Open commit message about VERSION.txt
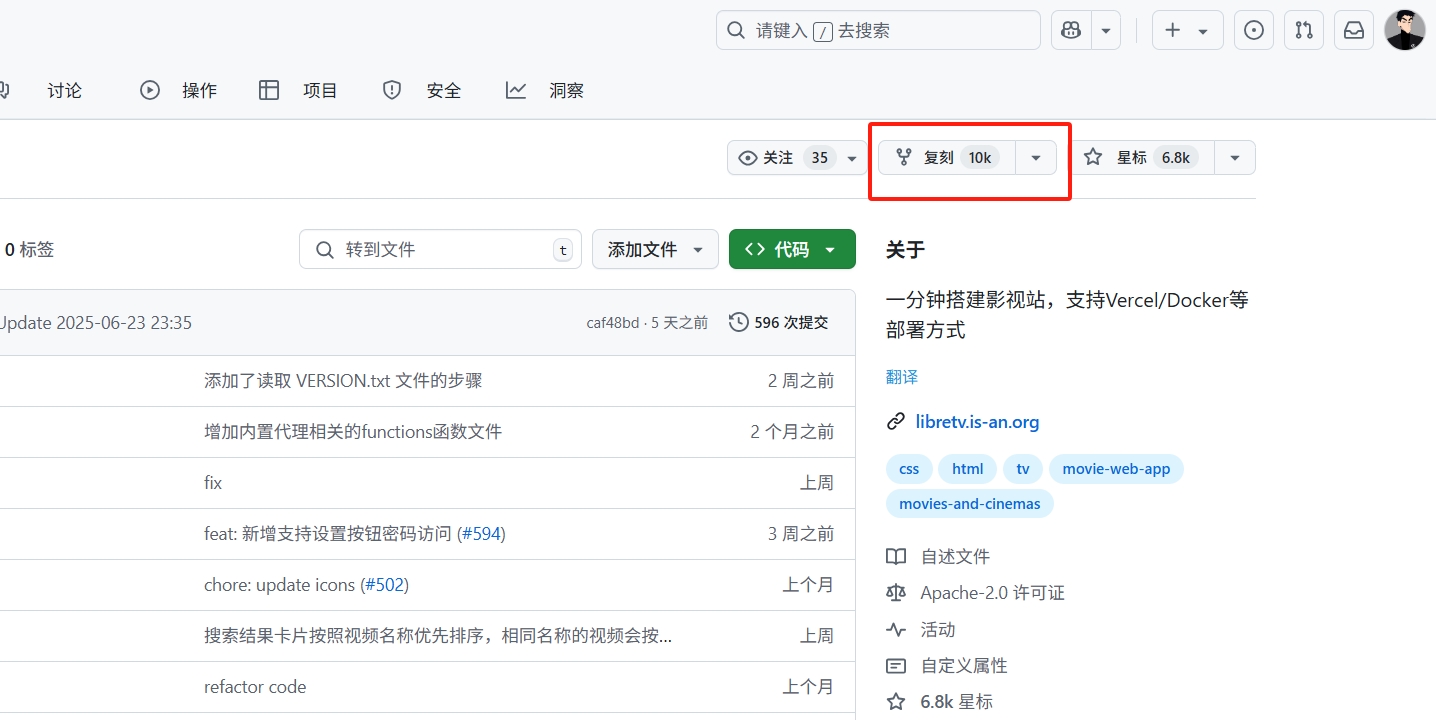The width and height of the screenshot is (1436, 720). coord(343,381)
